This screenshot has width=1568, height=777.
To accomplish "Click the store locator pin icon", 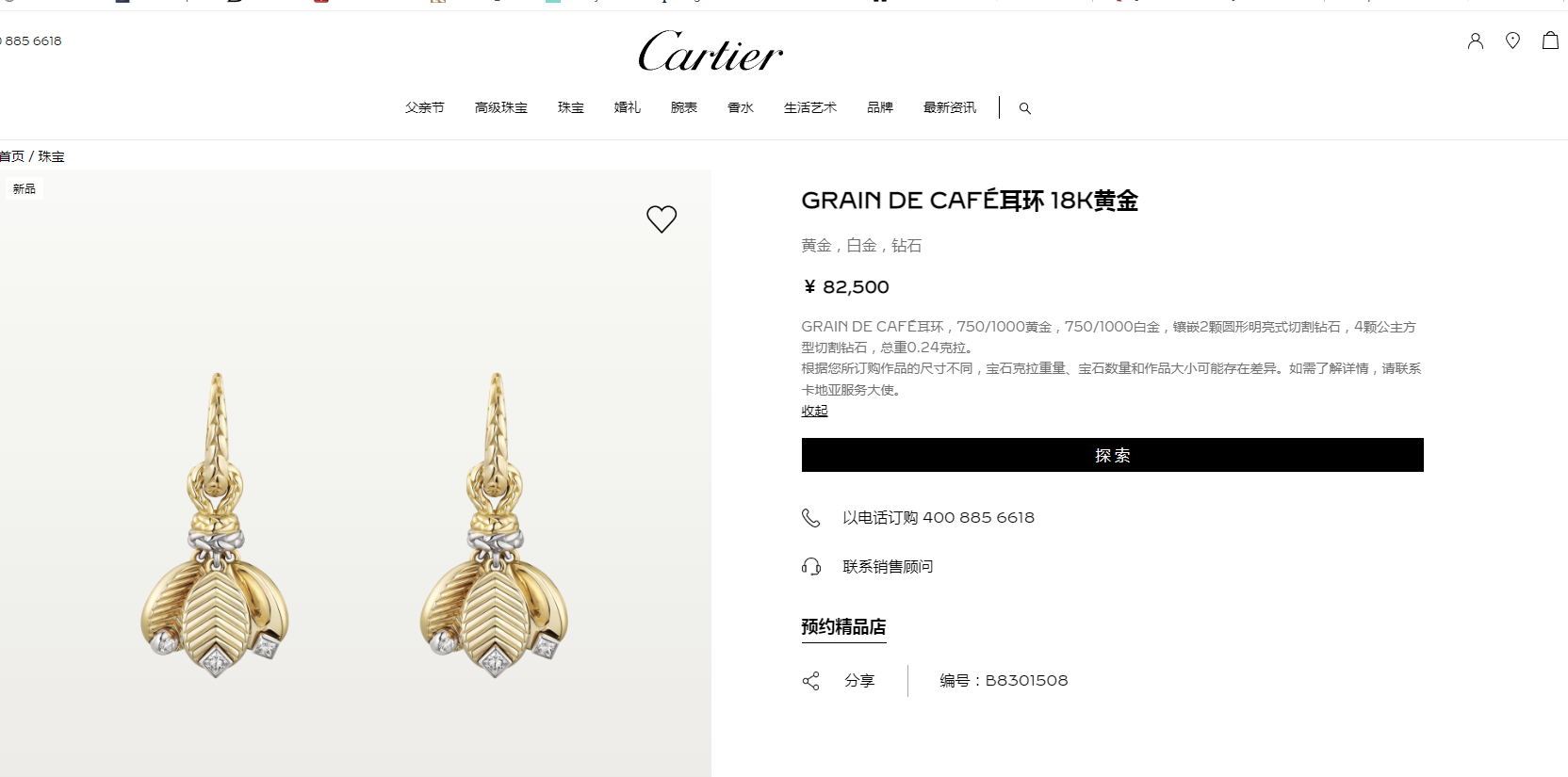I will (x=1512, y=40).
